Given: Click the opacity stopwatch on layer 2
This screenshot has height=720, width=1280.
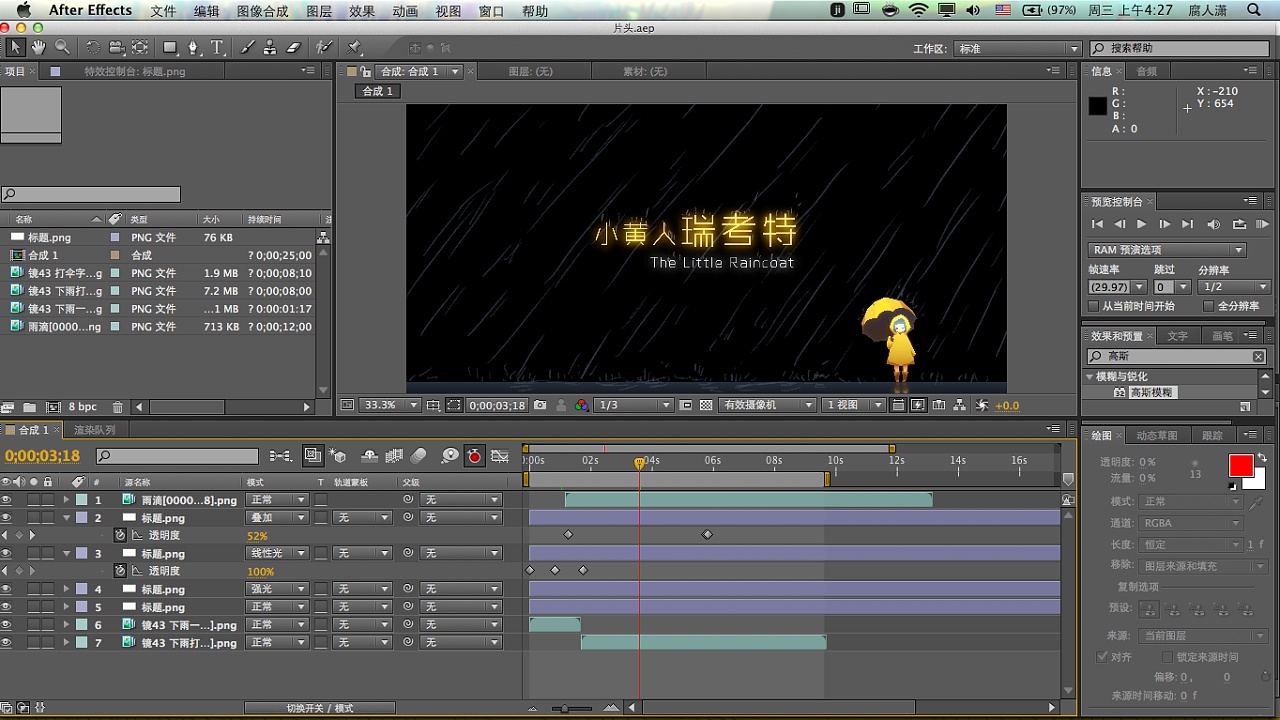Looking at the screenshot, I should (x=120, y=535).
